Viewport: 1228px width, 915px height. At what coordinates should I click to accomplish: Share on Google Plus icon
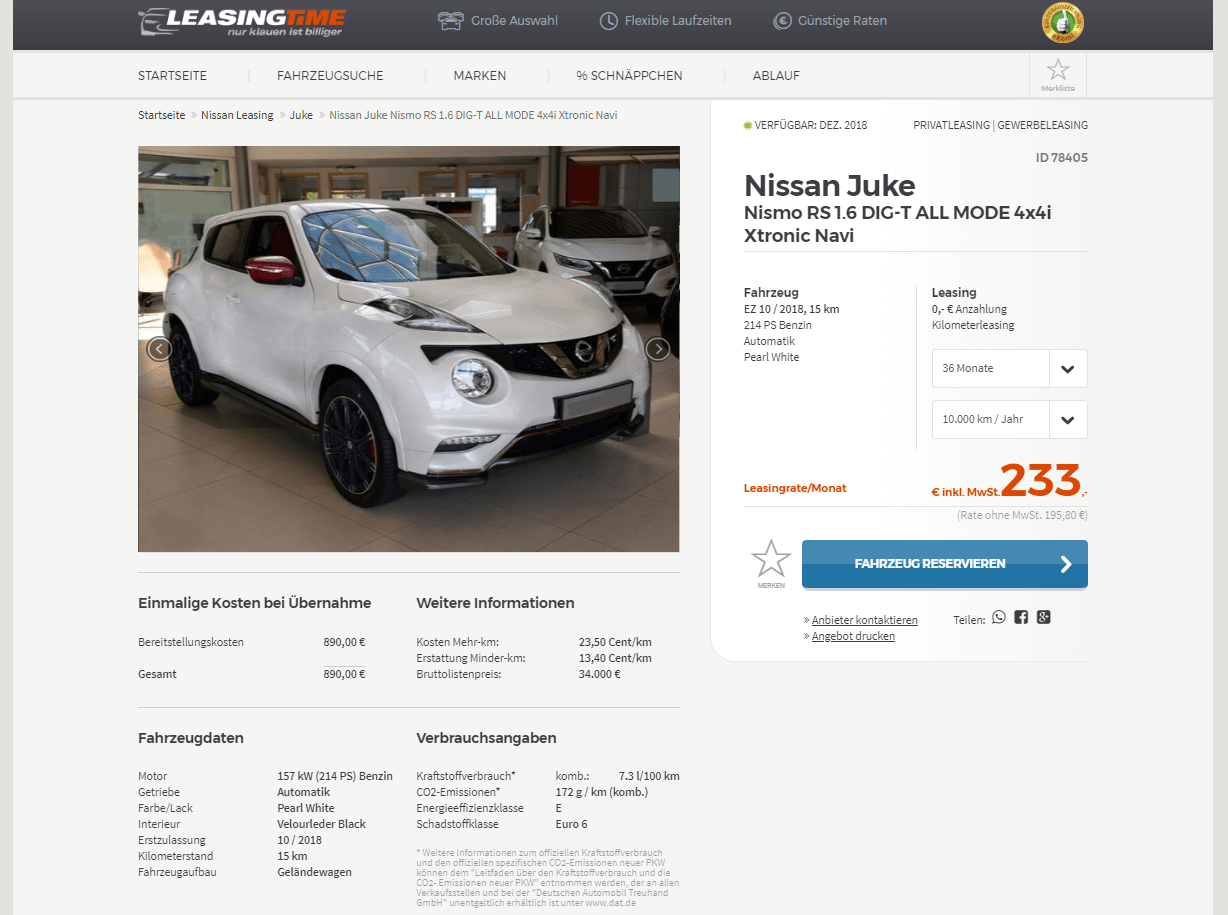pos(1044,617)
